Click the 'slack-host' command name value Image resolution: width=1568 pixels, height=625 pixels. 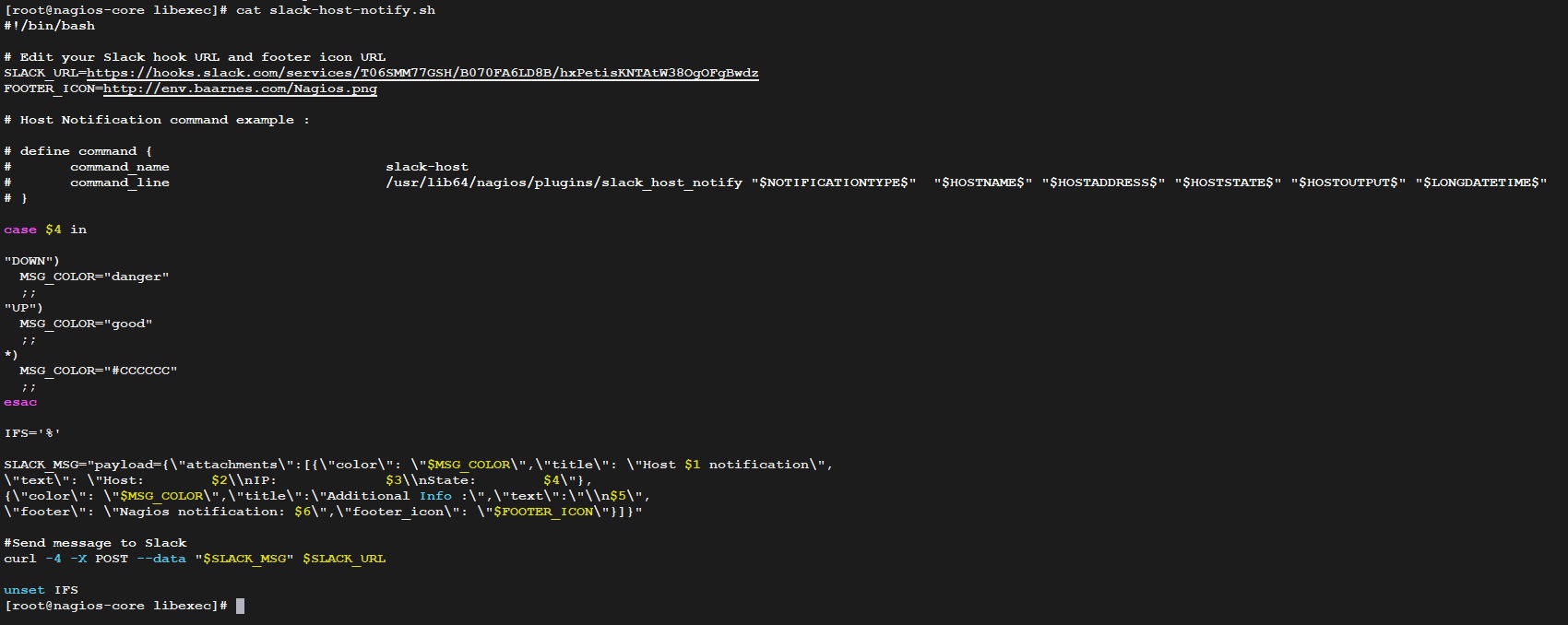427,167
